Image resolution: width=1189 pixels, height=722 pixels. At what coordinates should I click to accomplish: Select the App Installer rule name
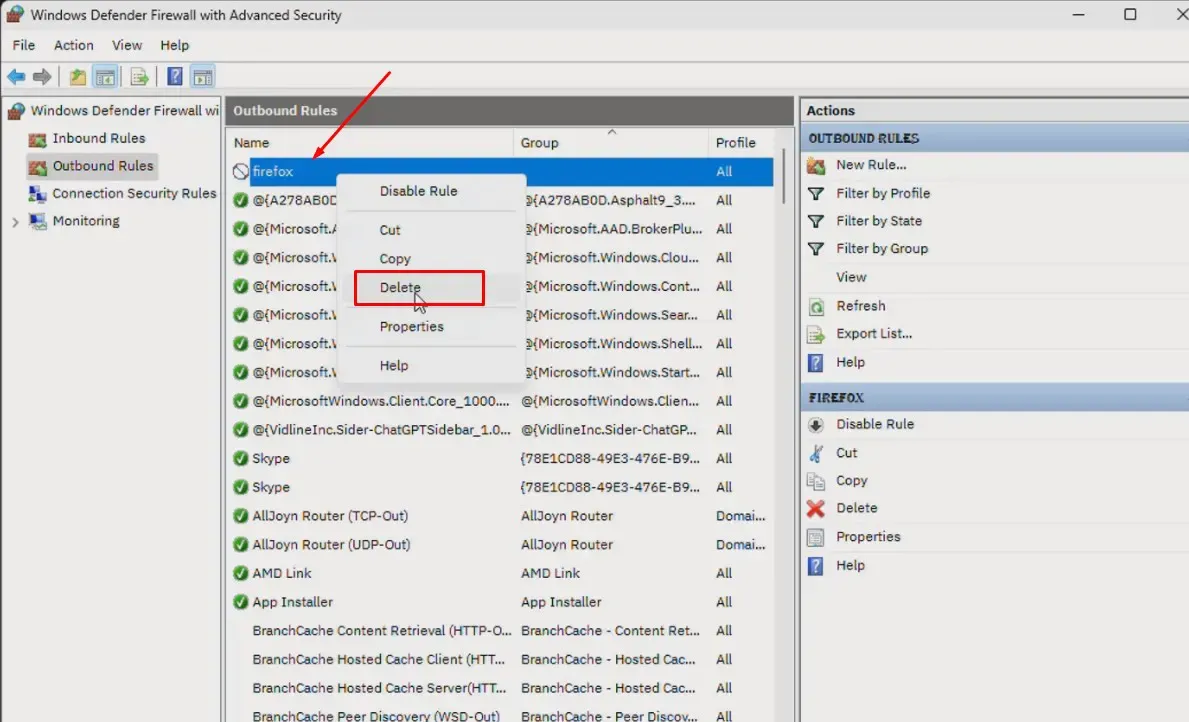click(292, 602)
